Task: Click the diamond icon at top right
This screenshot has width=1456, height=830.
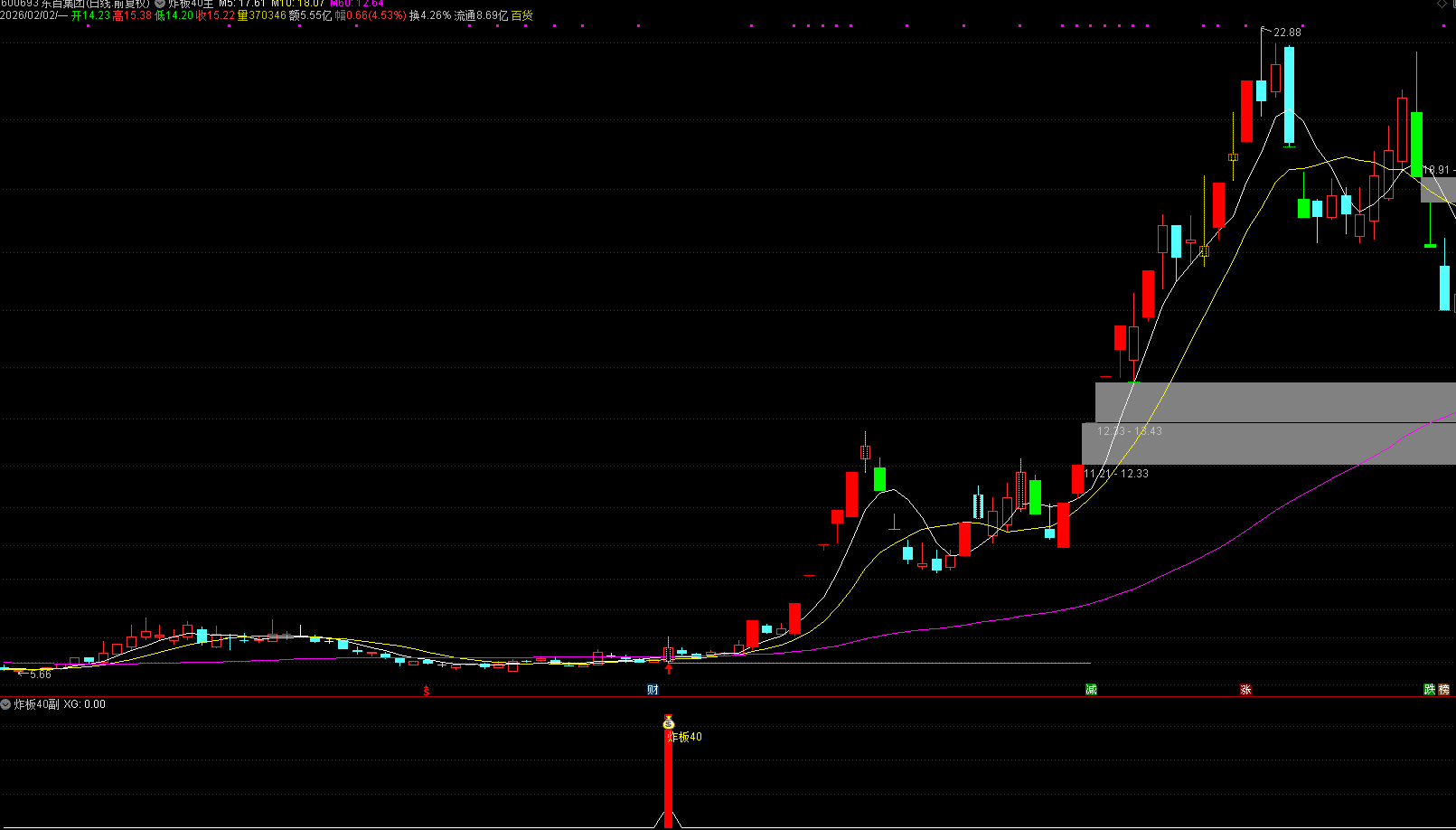Action: (1442, 4)
